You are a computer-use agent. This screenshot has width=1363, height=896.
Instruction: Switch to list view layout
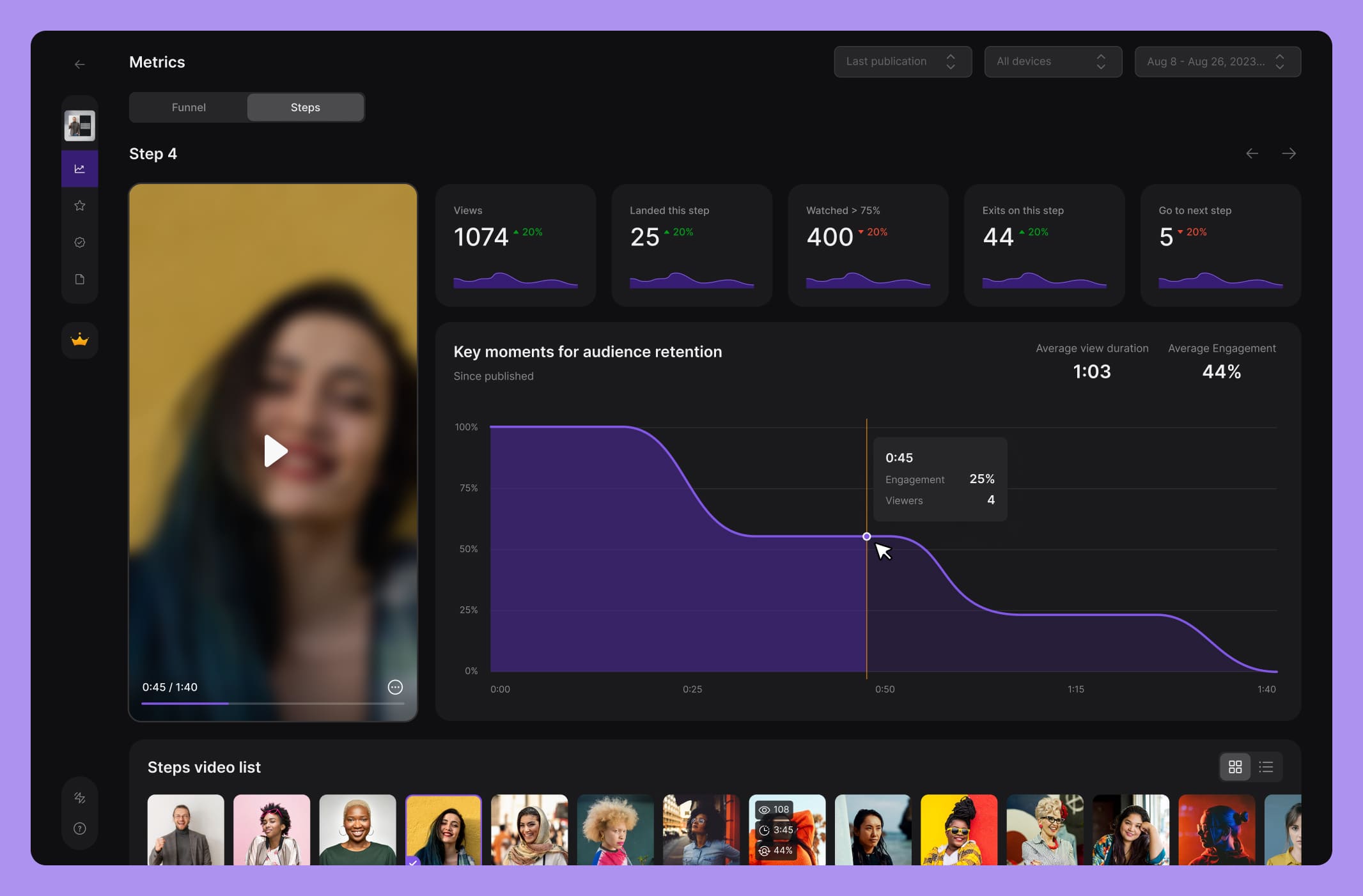[1266, 767]
